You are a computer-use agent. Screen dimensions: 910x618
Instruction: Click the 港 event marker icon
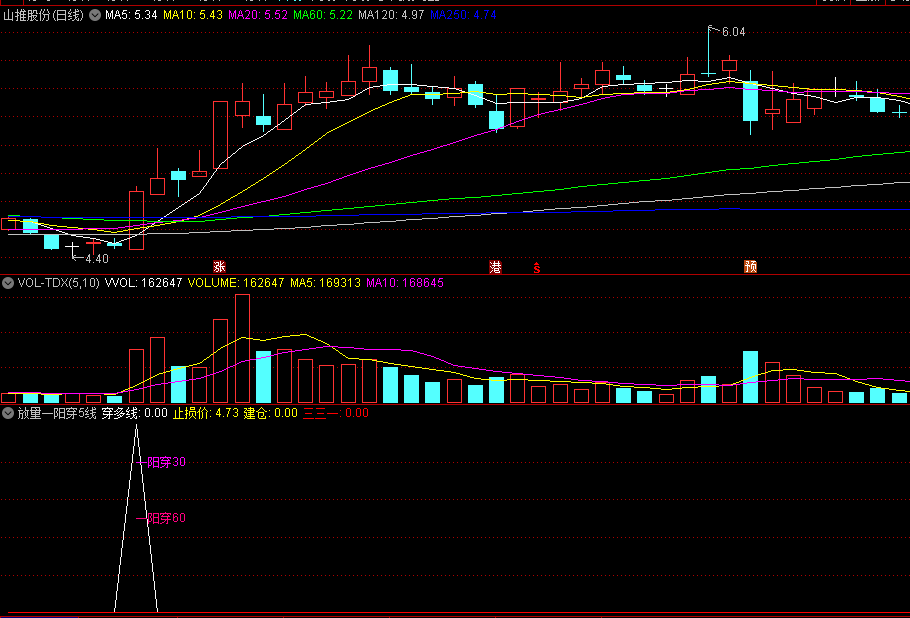click(496, 267)
